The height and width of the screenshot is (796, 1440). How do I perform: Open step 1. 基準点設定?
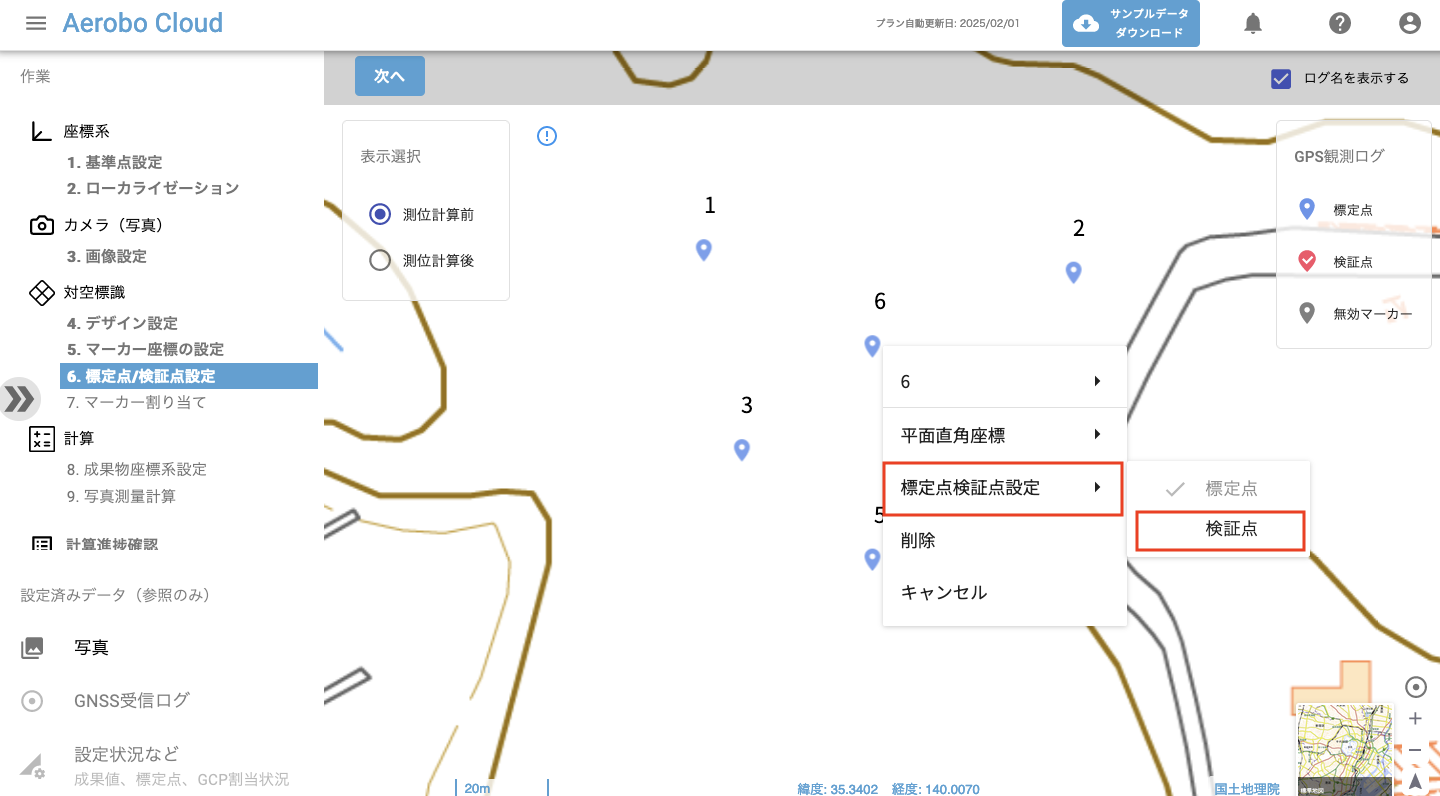(x=114, y=162)
